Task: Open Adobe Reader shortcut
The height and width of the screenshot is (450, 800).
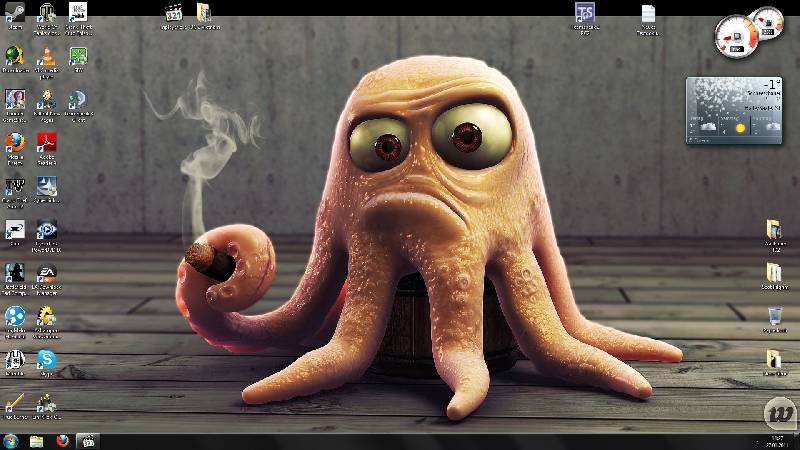Action: [46, 143]
